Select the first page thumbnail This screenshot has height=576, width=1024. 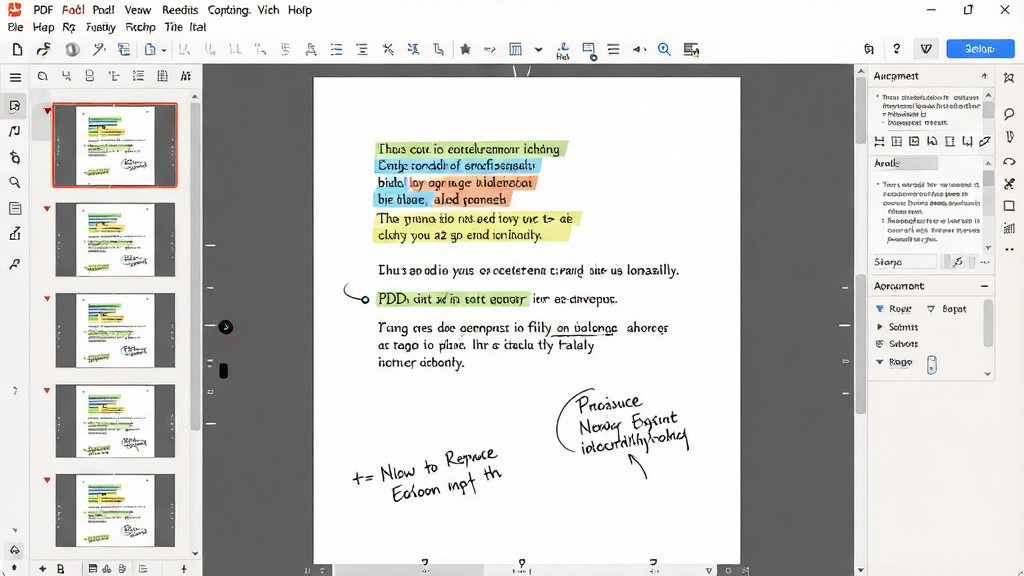[115, 146]
